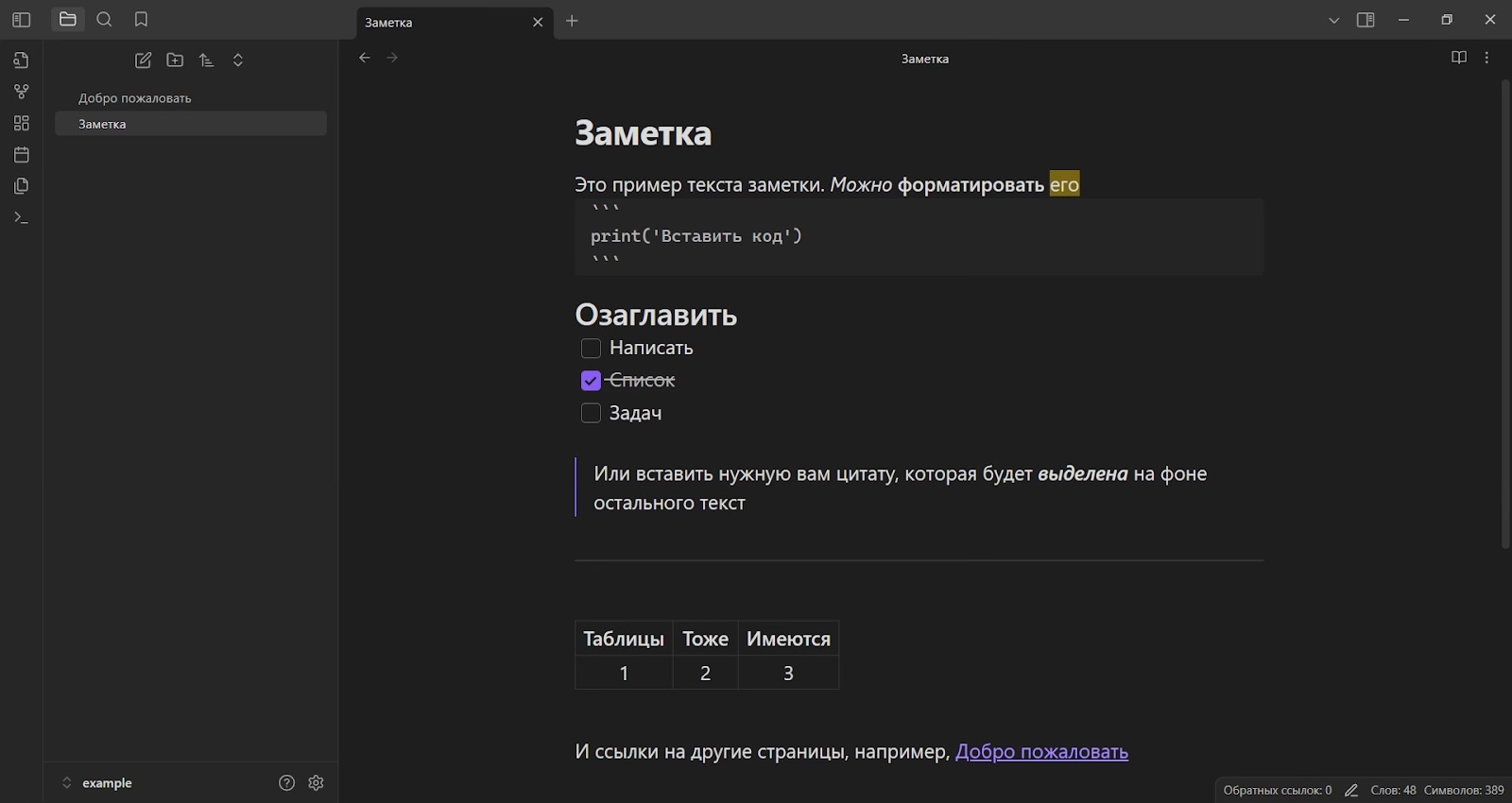This screenshot has width=1512, height=803.
Task: Click the print code line
Action: [x=696, y=236]
